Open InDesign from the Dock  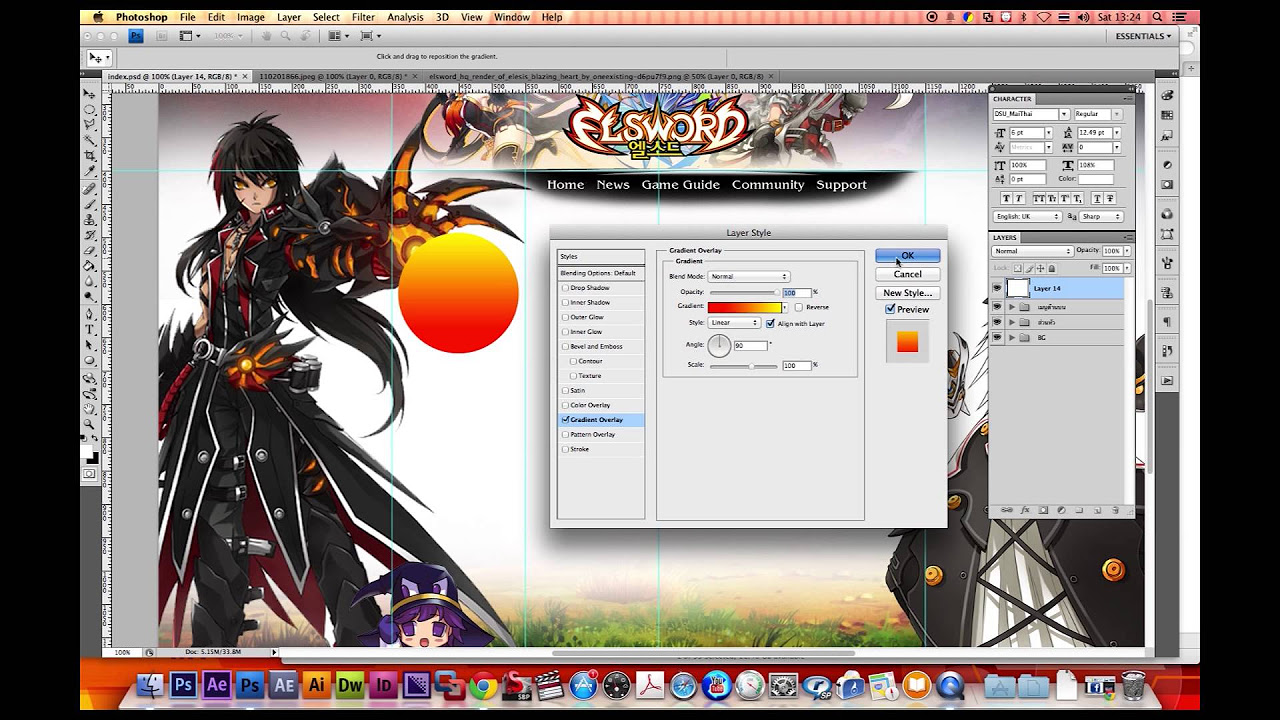pyautogui.click(x=383, y=685)
